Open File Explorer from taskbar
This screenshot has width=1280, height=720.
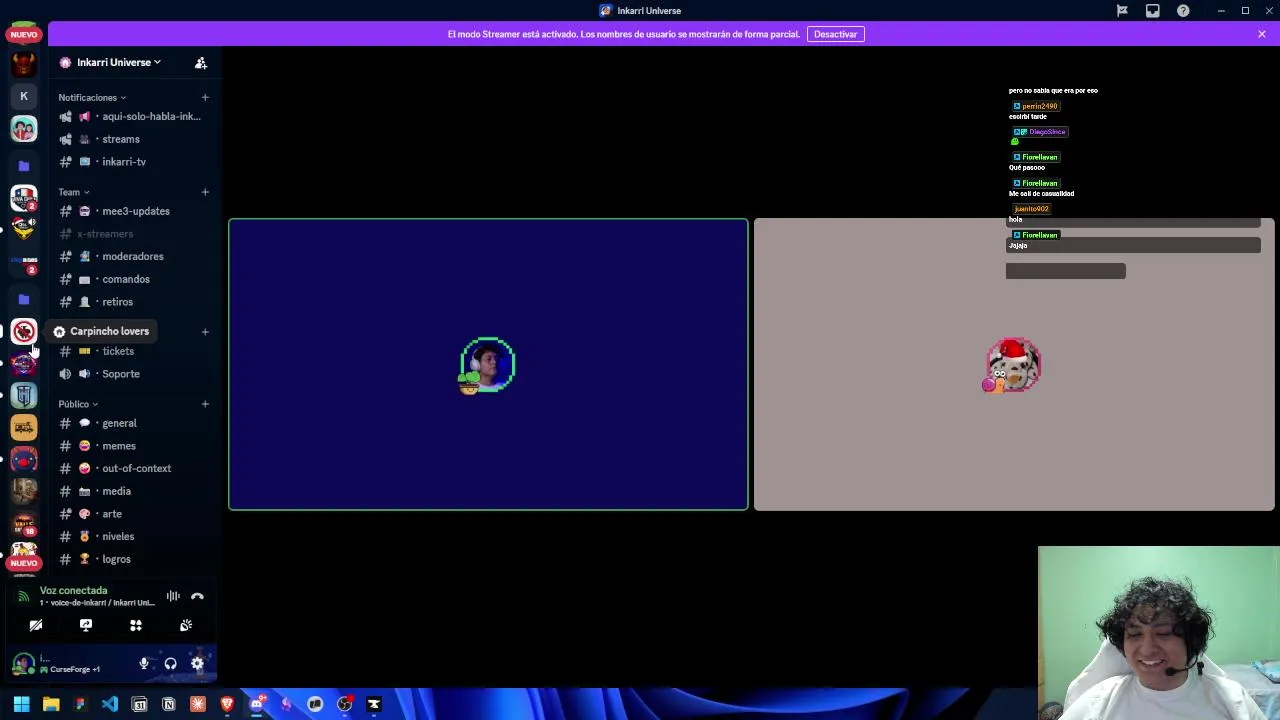point(51,704)
